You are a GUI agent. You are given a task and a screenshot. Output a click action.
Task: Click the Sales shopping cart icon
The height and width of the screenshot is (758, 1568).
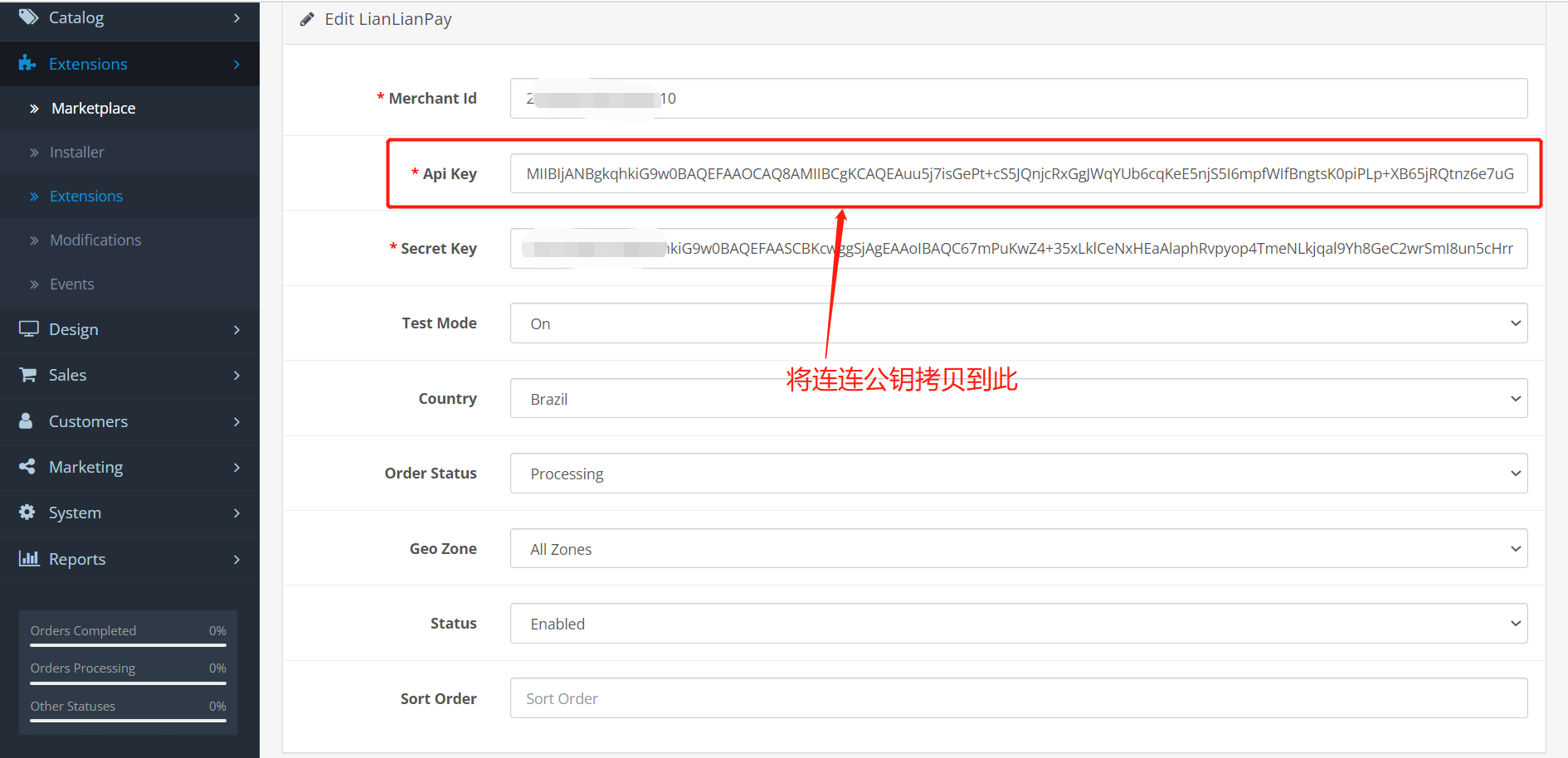[27, 375]
